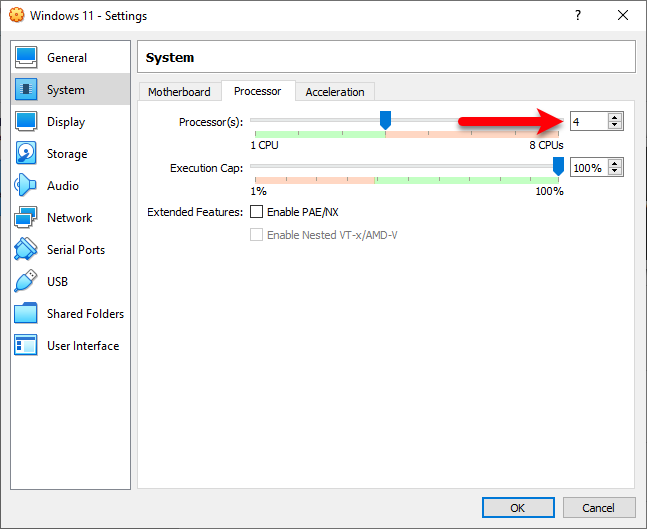The height and width of the screenshot is (529, 647).
Task: Open the Serial Ports connector icon
Action: pyautogui.click(x=26, y=249)
